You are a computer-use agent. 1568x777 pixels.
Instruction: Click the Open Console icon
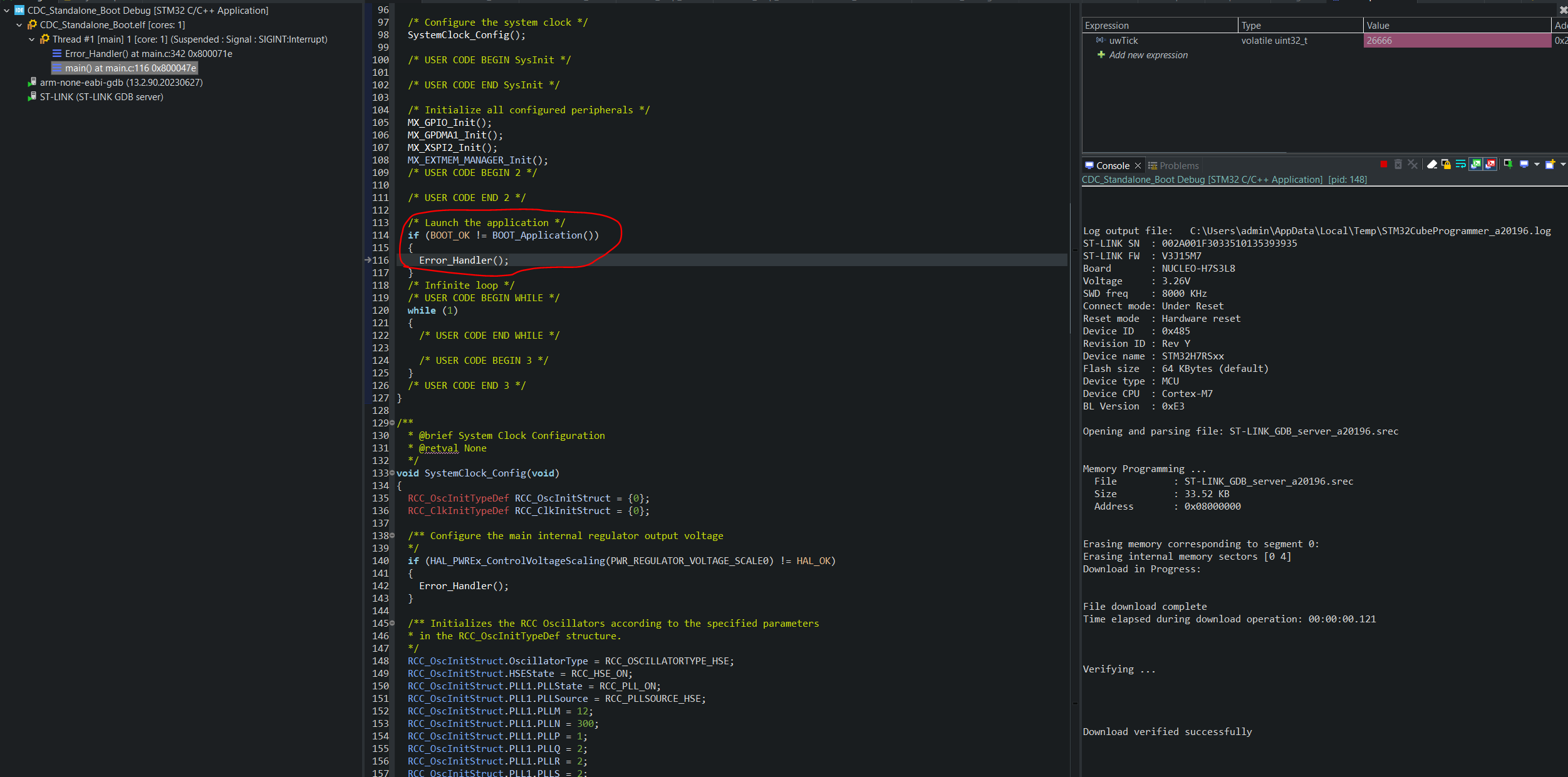(x=1550, y=164)
